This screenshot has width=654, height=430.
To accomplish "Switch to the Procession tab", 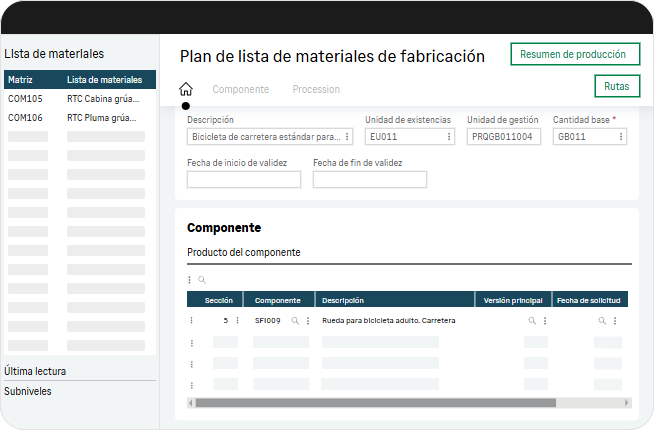I will [316, 89].
